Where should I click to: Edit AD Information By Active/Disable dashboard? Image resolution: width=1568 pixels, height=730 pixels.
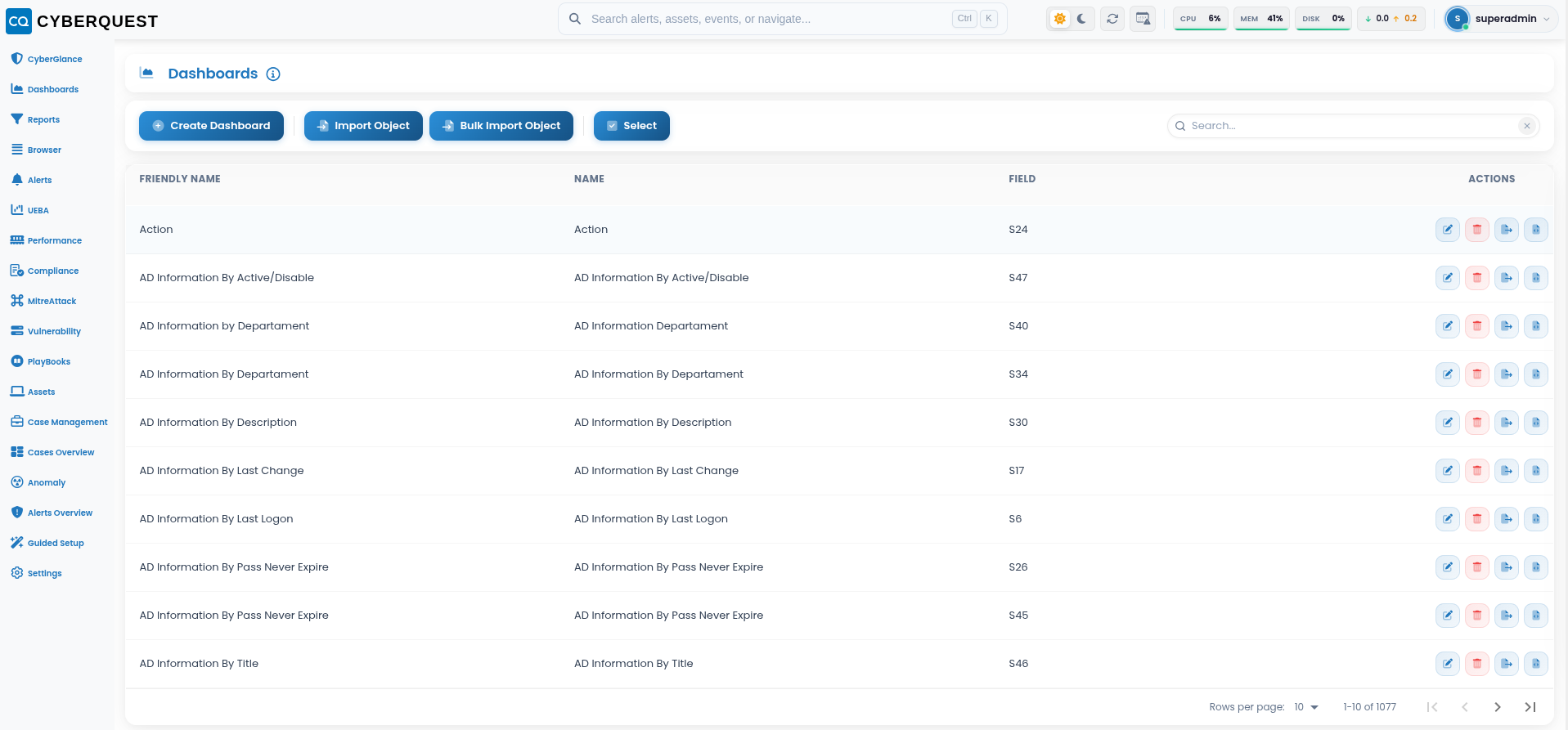click(1448, 278)
